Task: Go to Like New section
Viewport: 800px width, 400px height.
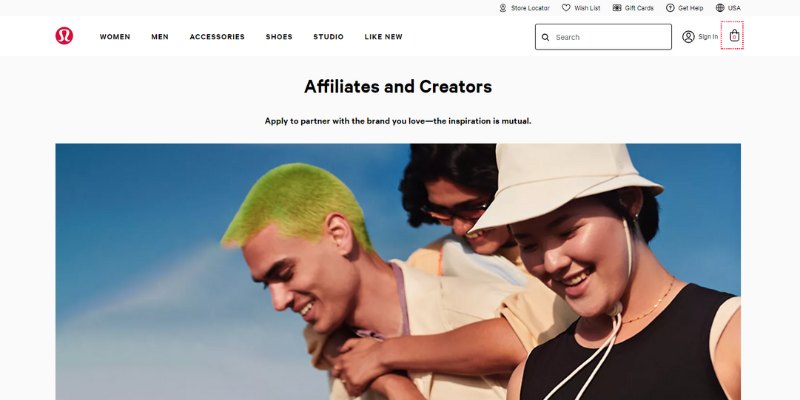Action: pos(384,37)
